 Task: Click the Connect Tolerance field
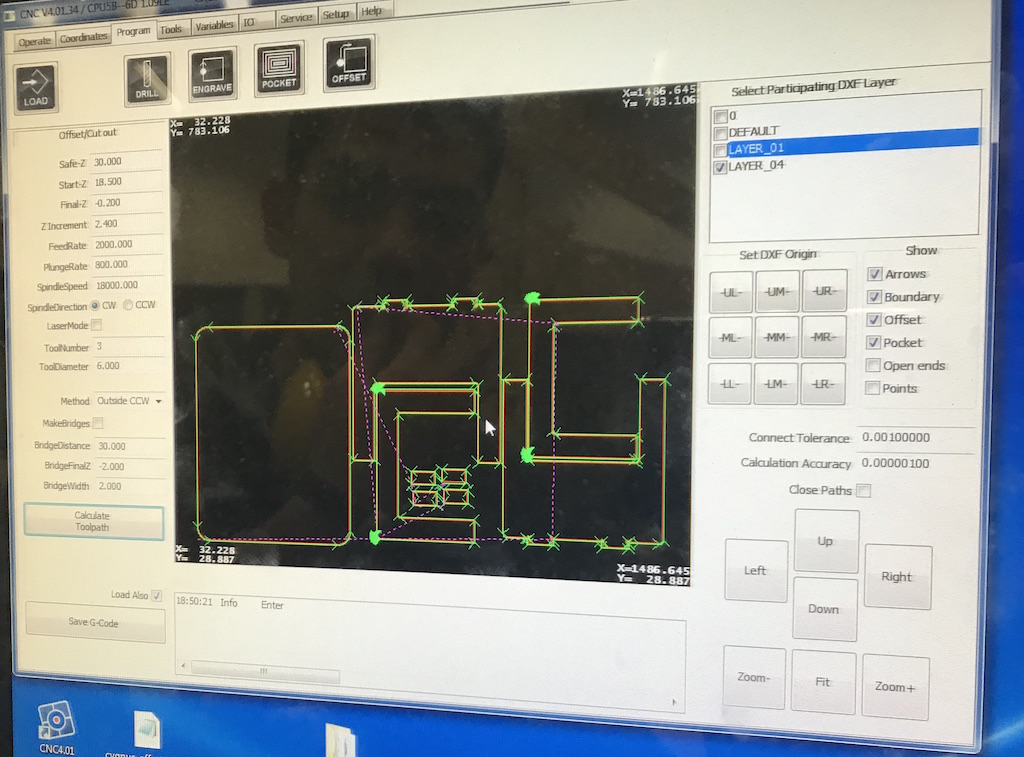[x=917, y=438]
